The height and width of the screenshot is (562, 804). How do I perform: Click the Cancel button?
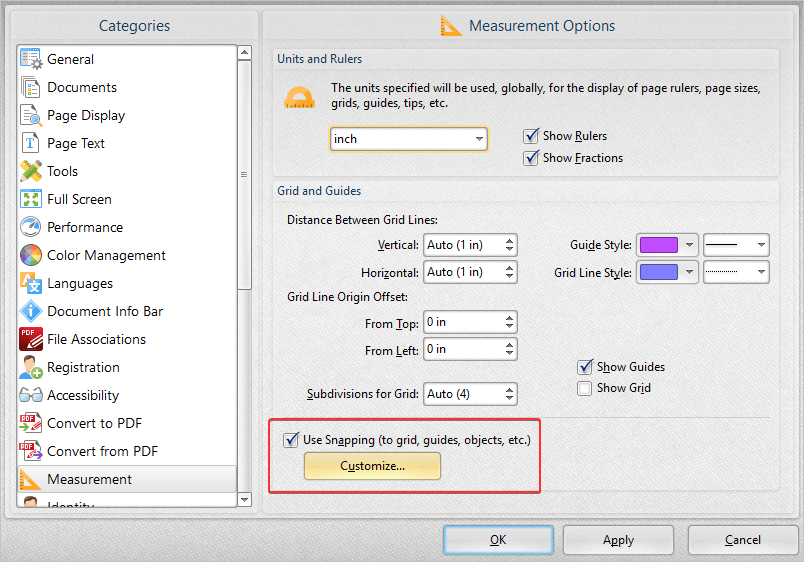742,539
